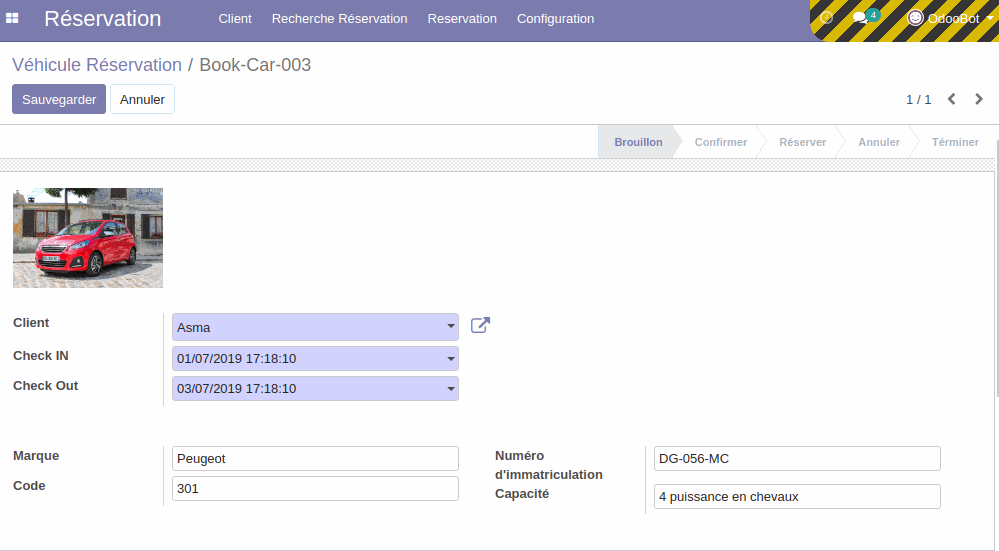This screenshot has width=999, height=551.
Task: Open the activities clock icon
Action: click(x=826, y=18)
